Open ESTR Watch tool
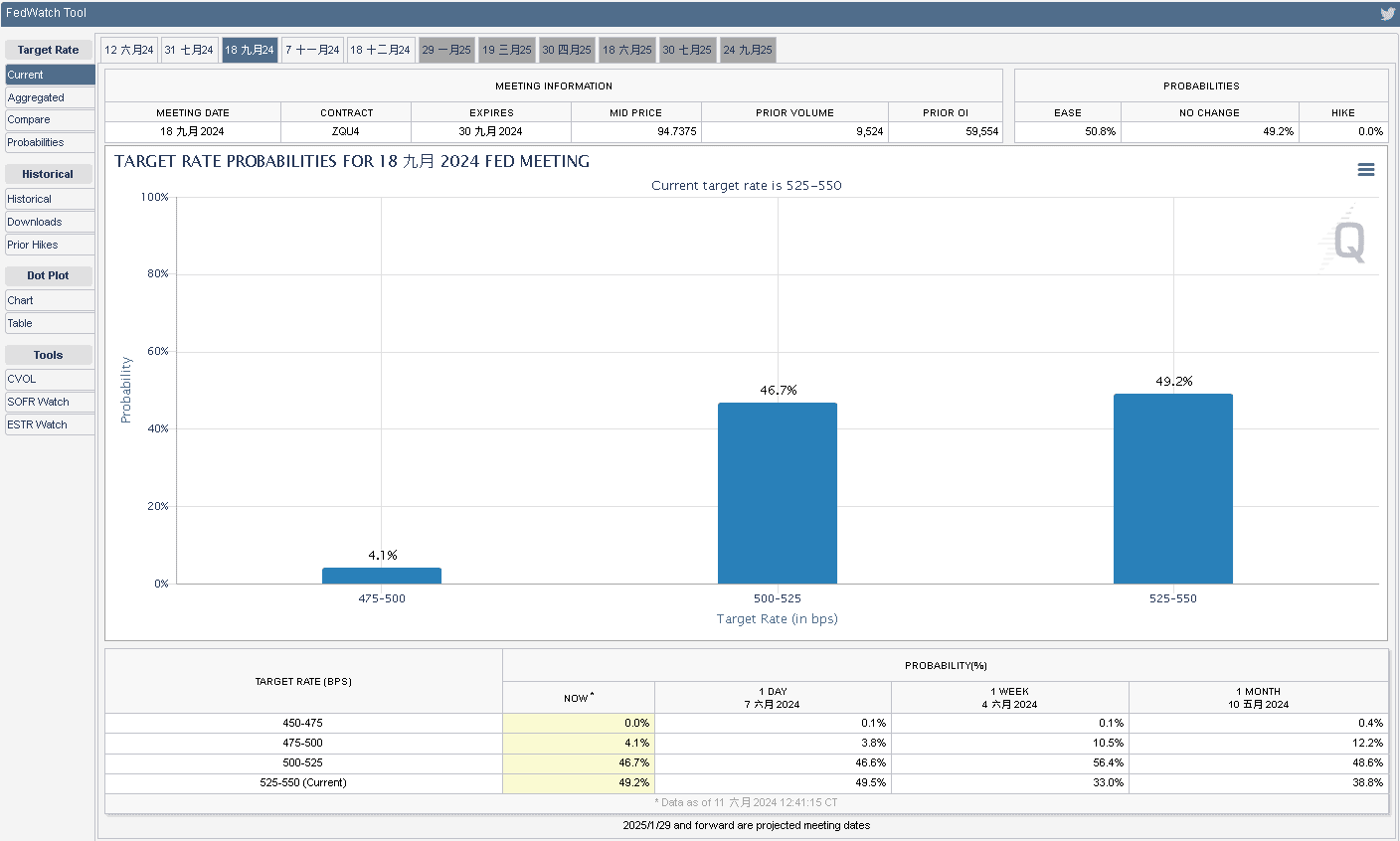 [49, 424]
